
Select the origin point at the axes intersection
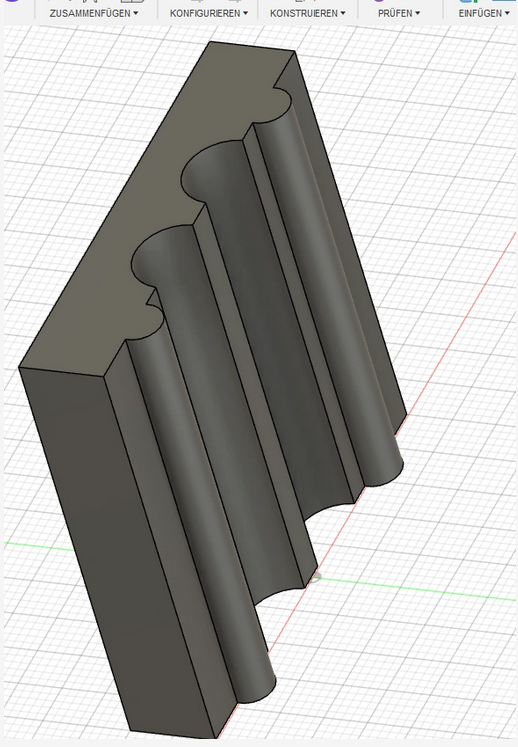tap(316, 577)
